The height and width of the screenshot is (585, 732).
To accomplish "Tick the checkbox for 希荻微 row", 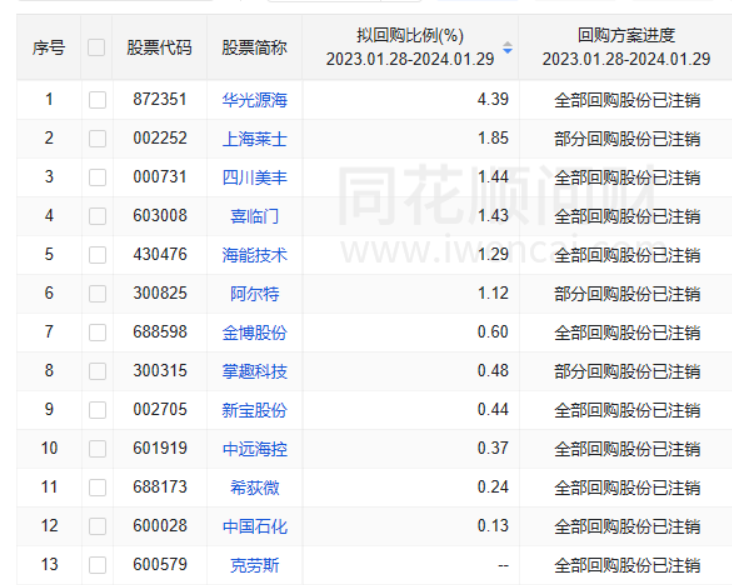I will click(97, 487).
